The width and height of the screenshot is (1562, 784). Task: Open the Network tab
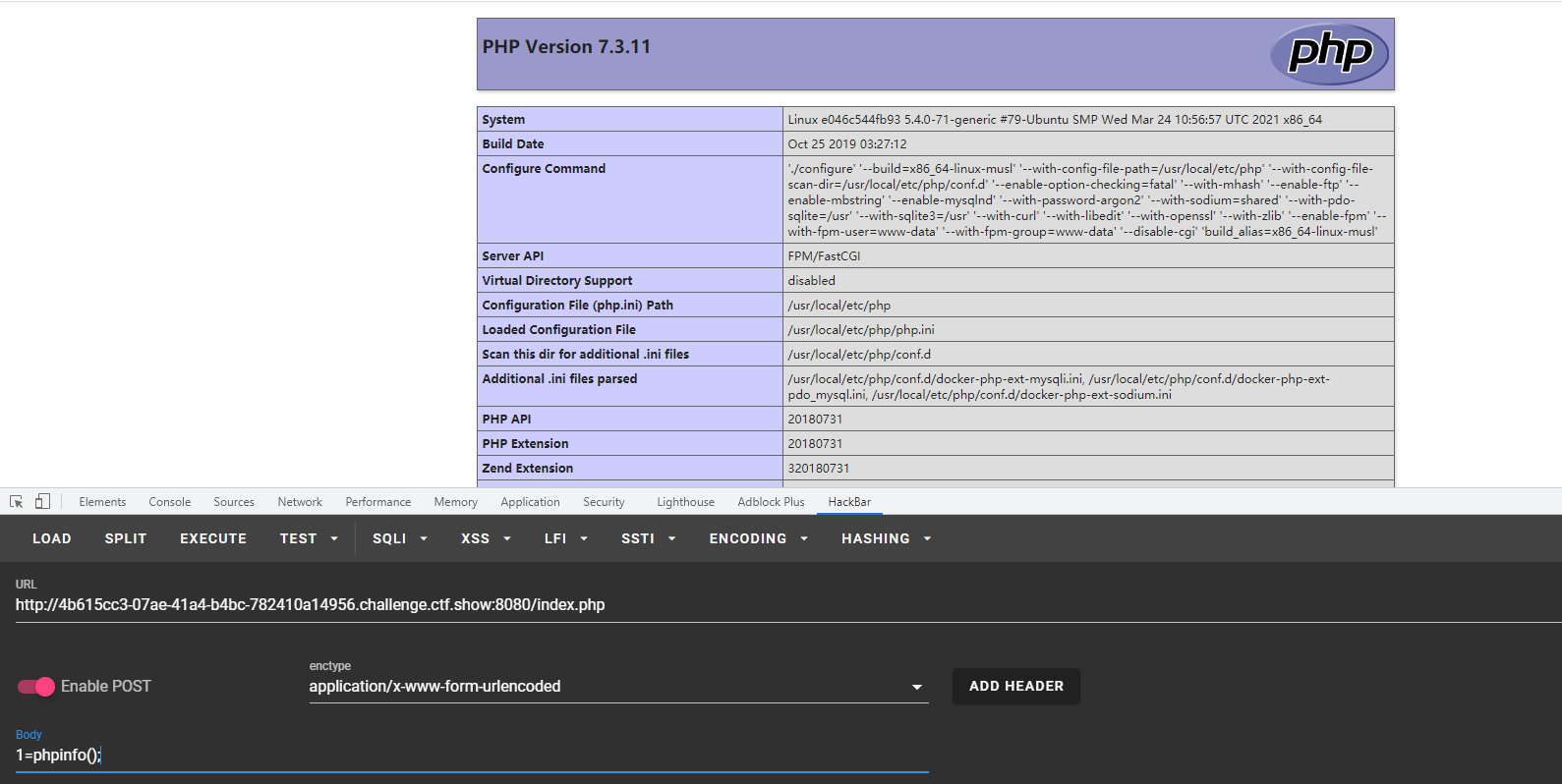point(300,501)
